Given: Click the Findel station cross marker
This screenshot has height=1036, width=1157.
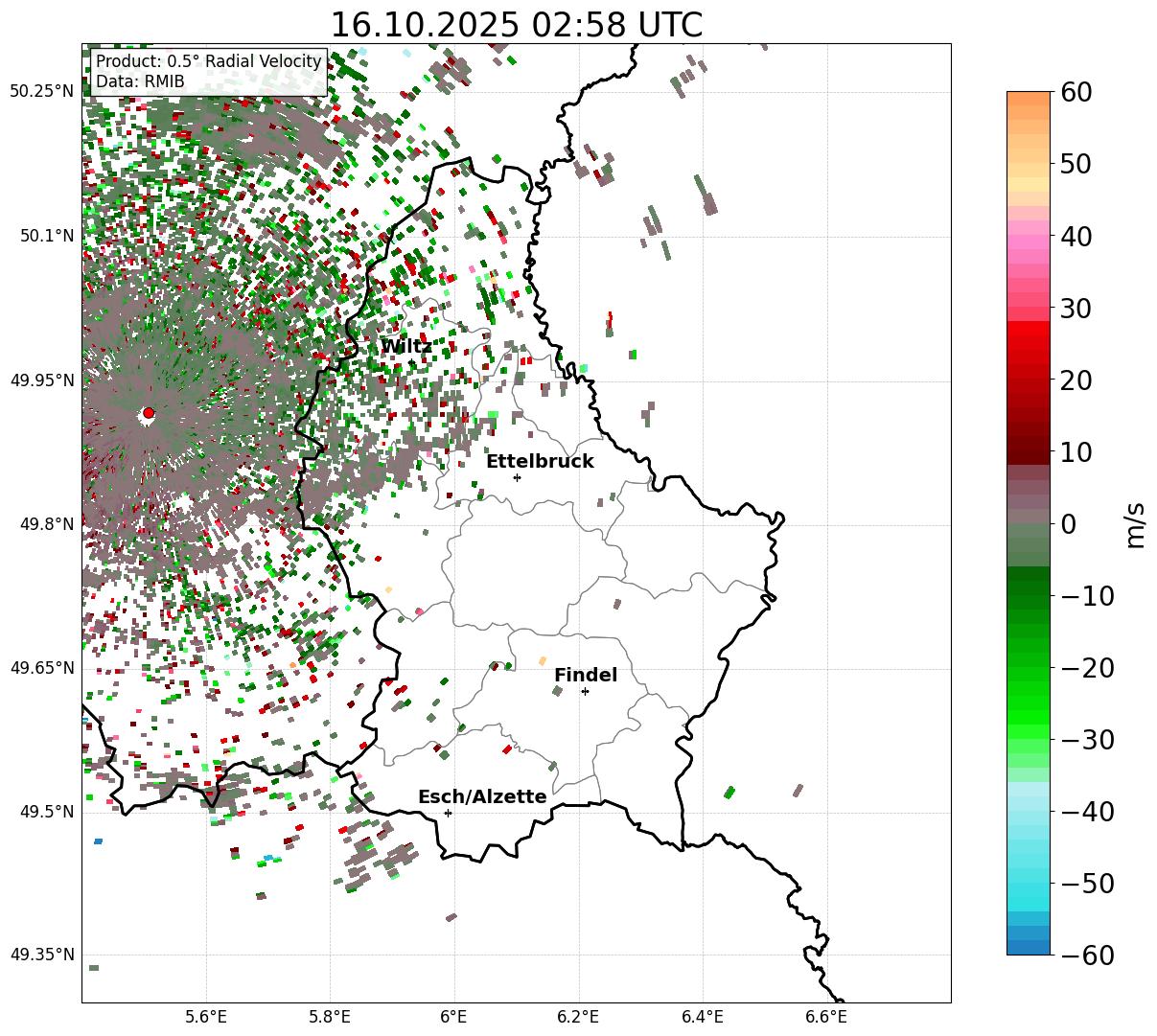Looking at the screenshot, I should pyautogui.click(x=585, y=691).
